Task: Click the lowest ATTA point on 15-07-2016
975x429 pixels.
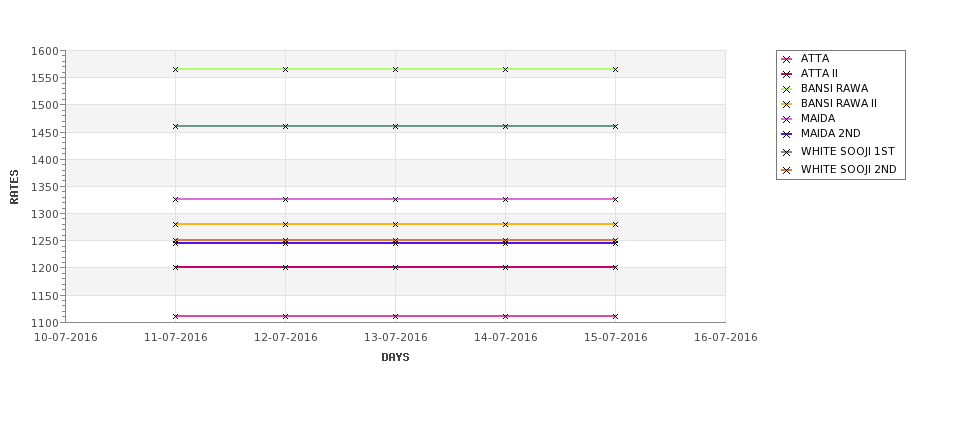Action: [616, 316]
